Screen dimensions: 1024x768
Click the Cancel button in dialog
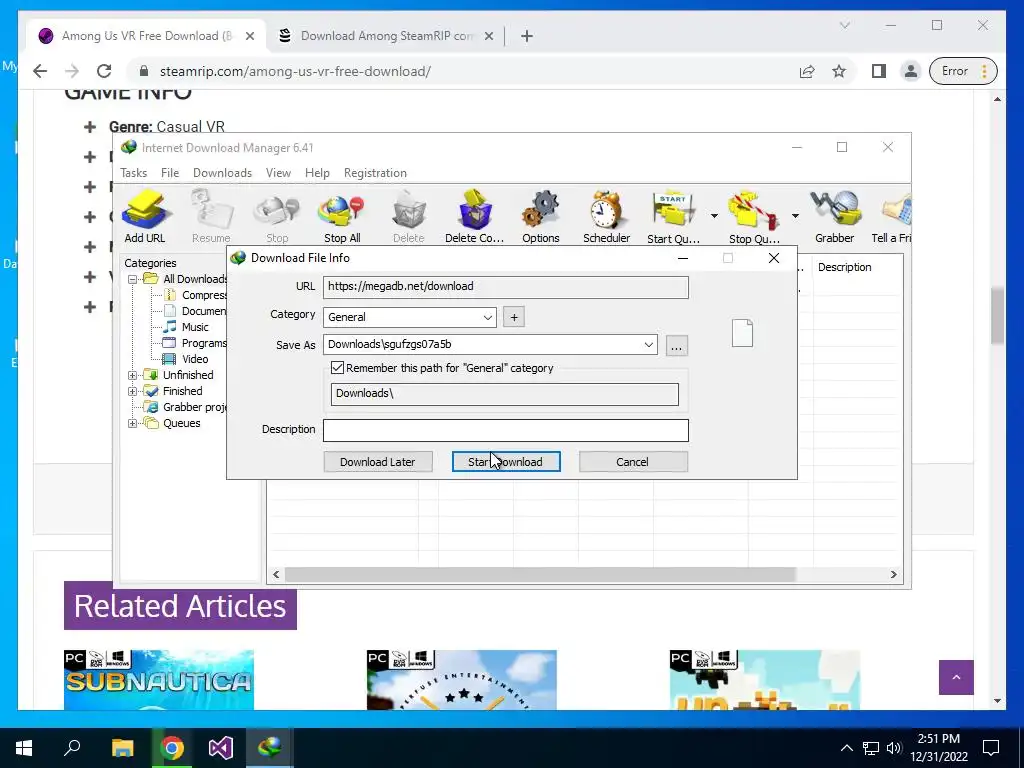(x=633, y=462)
